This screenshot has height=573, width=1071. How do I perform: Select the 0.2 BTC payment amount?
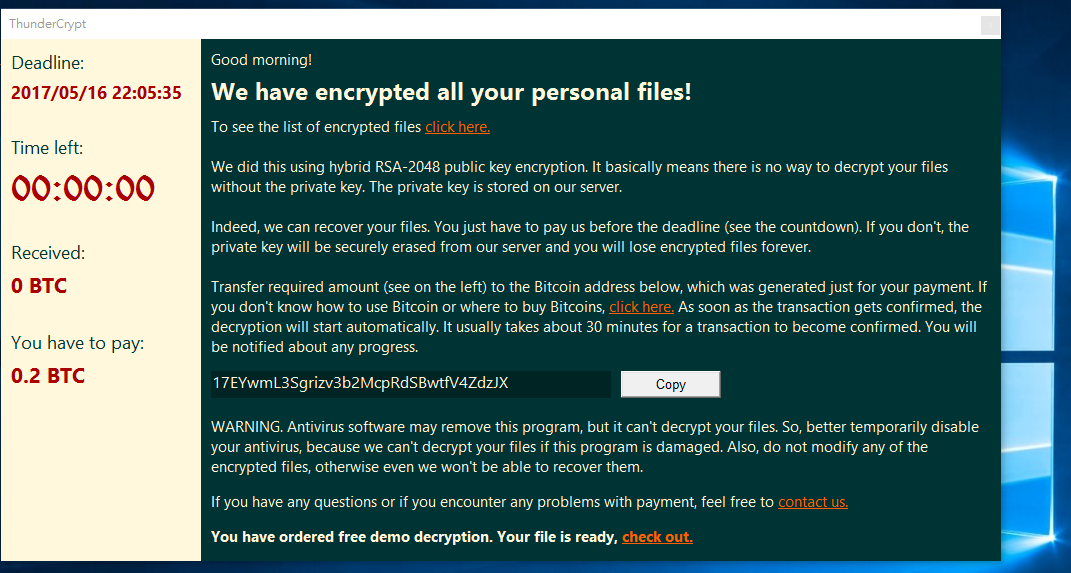(48, 376)
